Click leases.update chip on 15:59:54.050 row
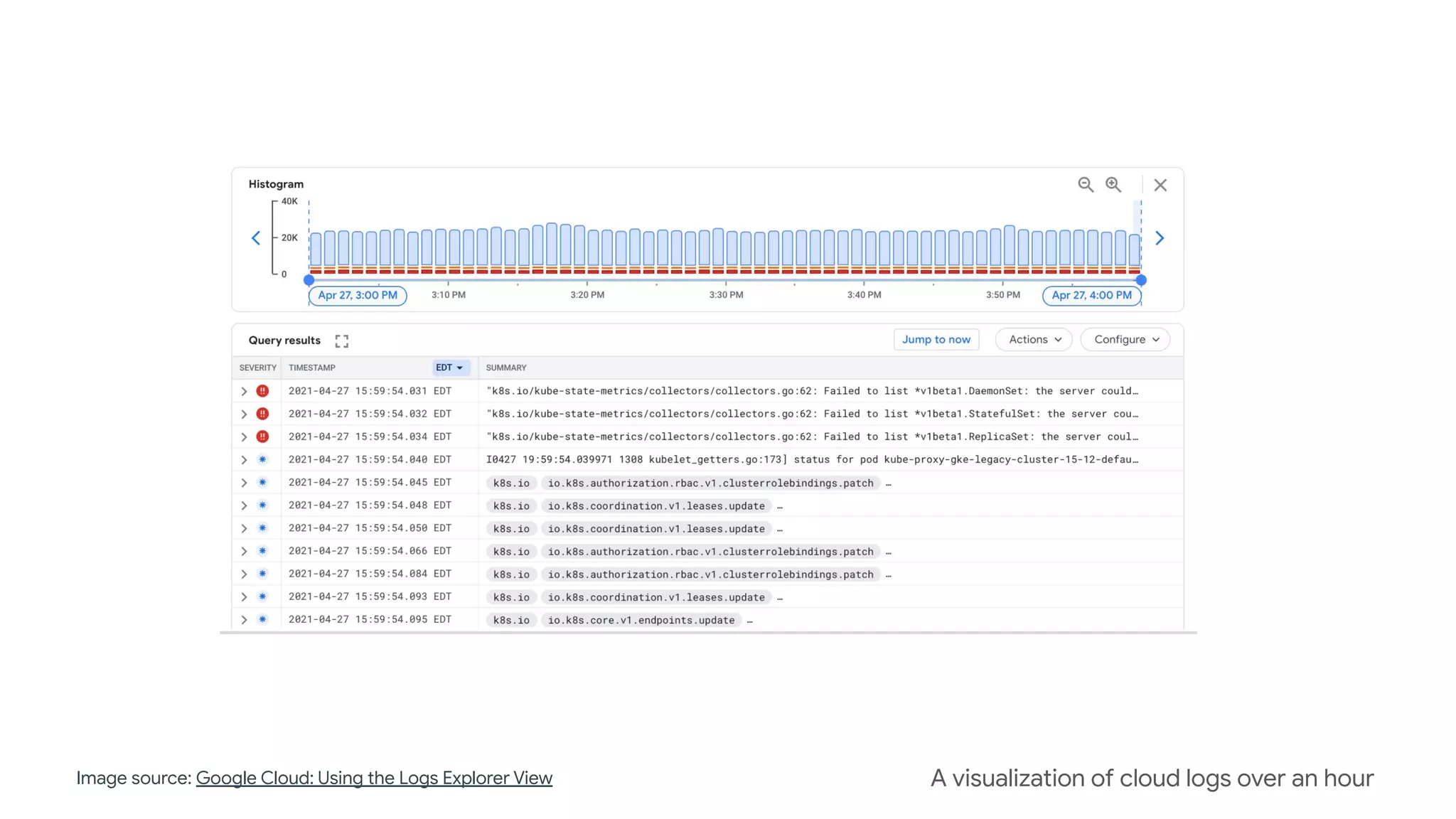Screen dimensions: 1456x819 [656, 529]
